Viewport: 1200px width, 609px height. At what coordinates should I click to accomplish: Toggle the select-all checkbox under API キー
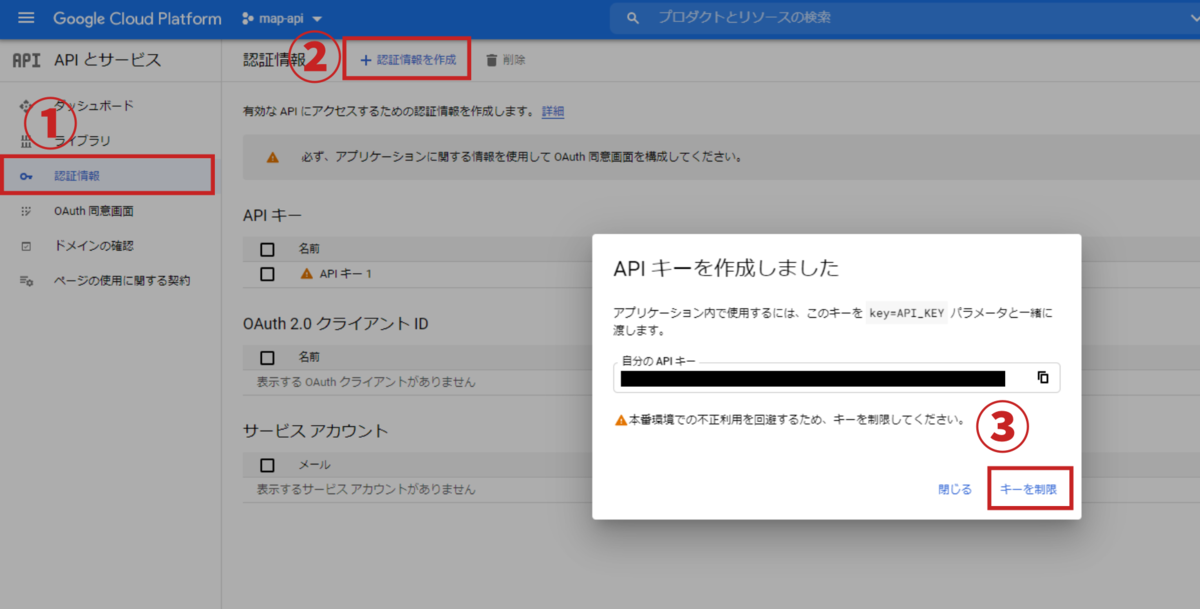point(267,249)
